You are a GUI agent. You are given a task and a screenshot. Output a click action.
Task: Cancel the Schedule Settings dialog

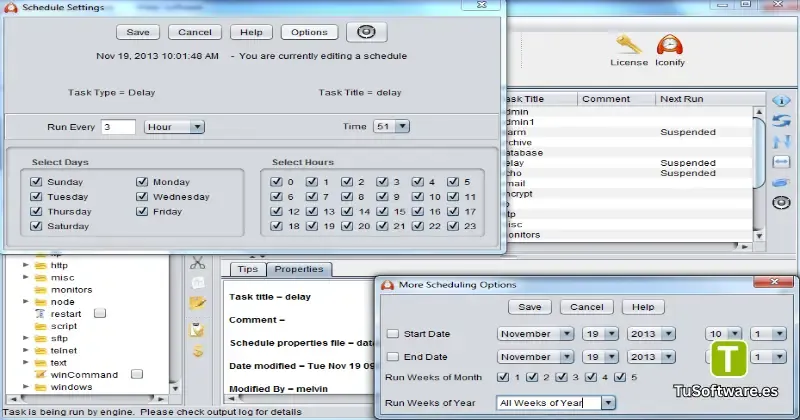tap(195, 32)
